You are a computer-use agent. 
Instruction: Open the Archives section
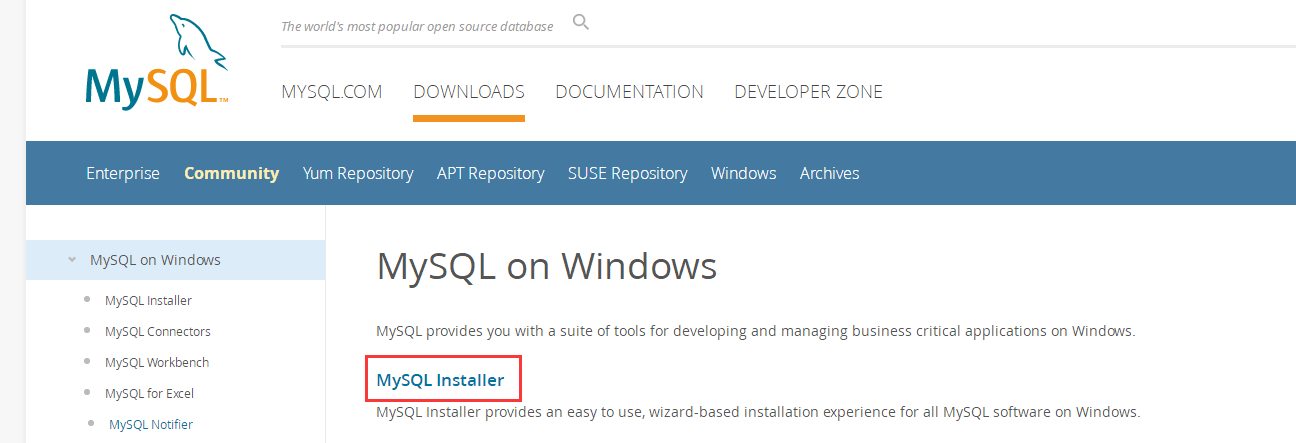click(830, 173)
